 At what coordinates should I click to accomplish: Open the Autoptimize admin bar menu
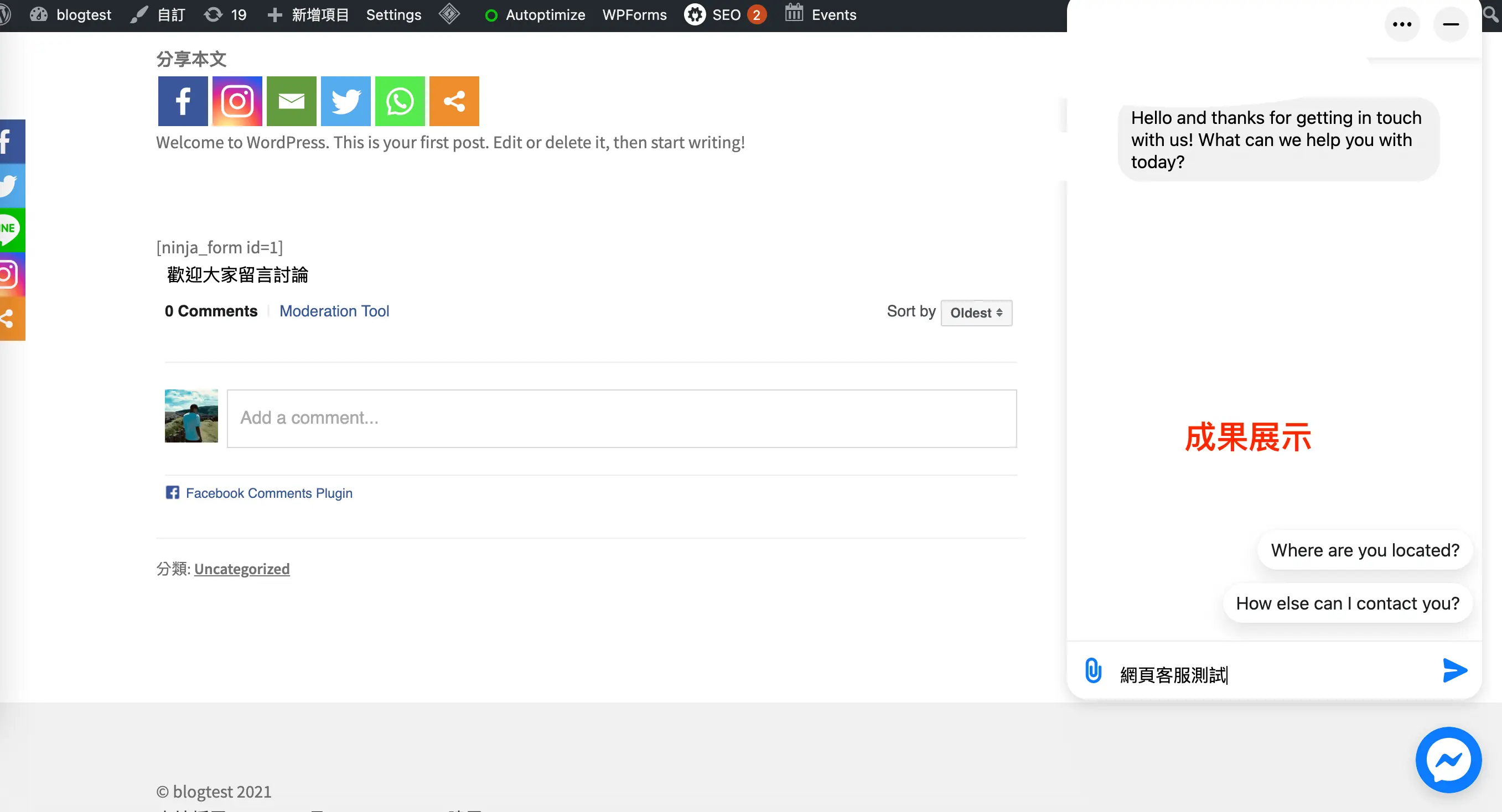534,15
